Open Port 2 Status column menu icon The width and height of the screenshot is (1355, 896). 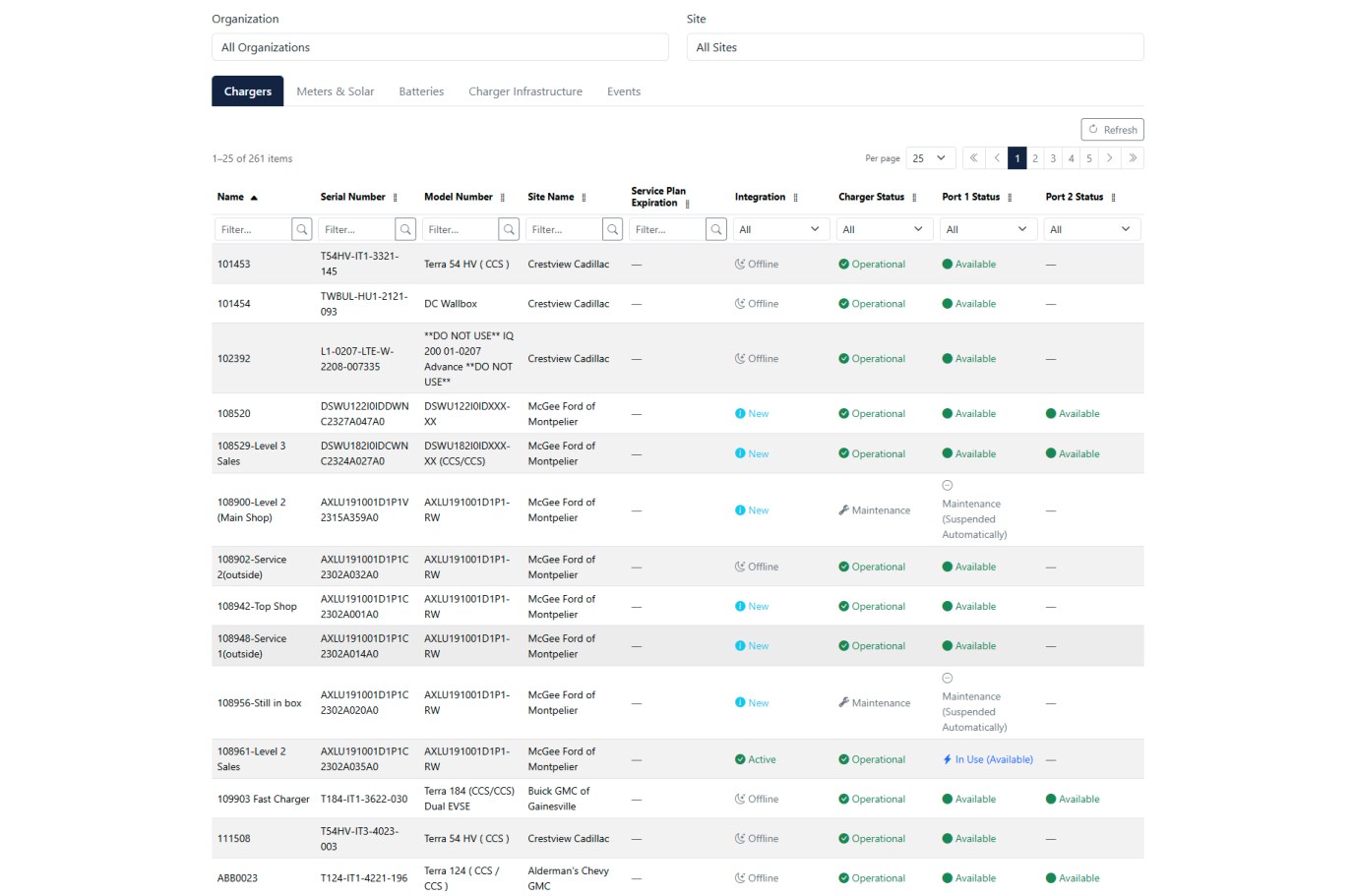pyautogui.click(x=1114, y=198)
